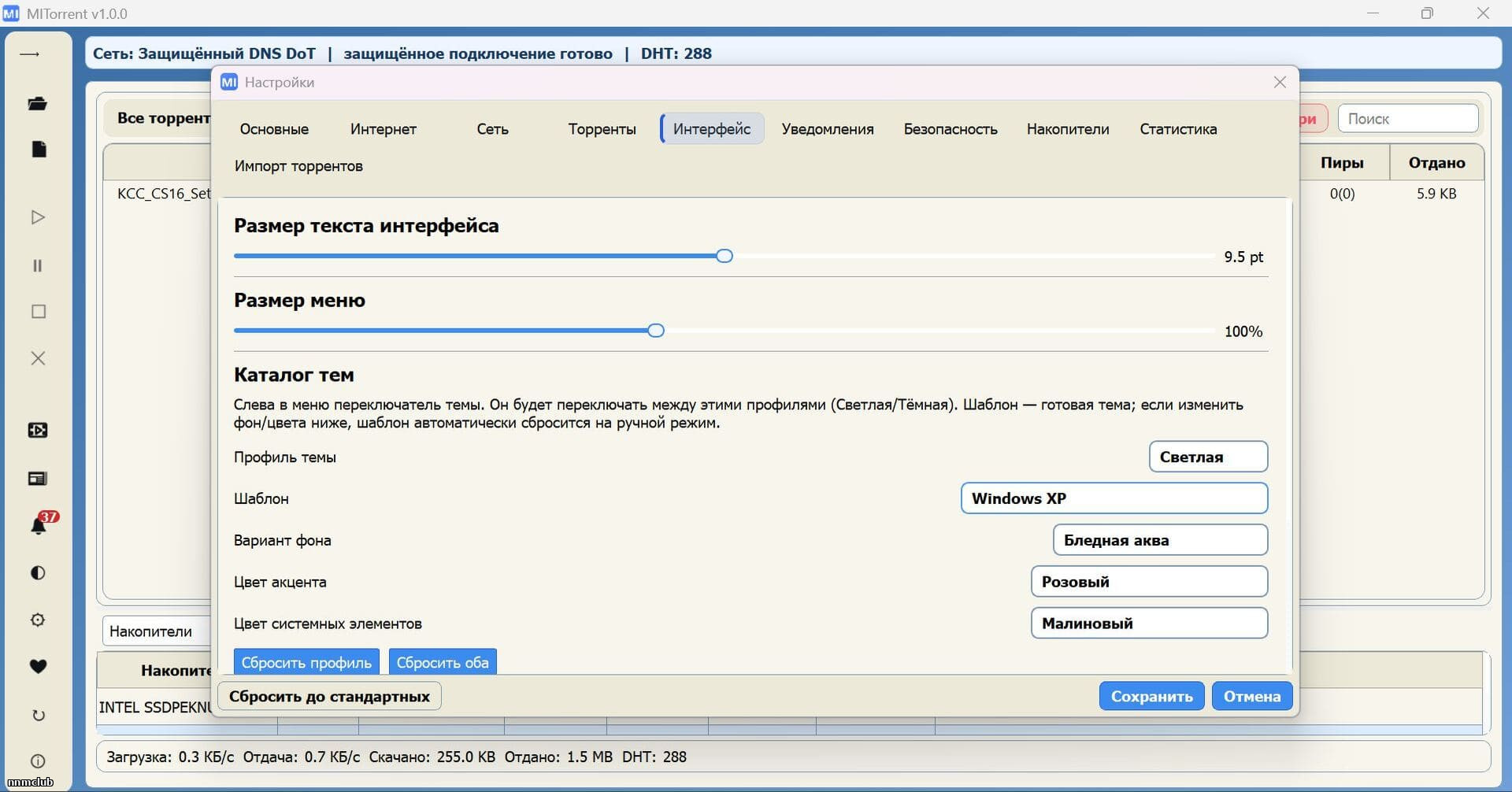Image resolution: width=1512 pixels, height=792 pixels.
Task: Click the open folder icon in sidebar
Action: pos(37,103)
